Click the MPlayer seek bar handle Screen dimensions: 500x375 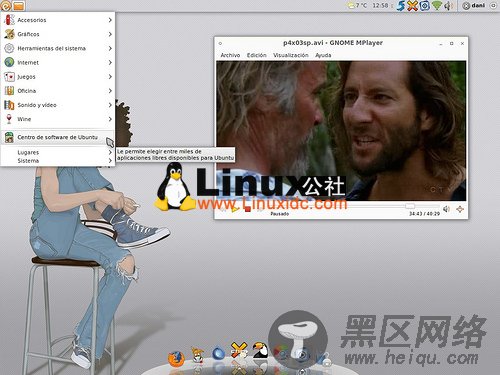(410, 206)
